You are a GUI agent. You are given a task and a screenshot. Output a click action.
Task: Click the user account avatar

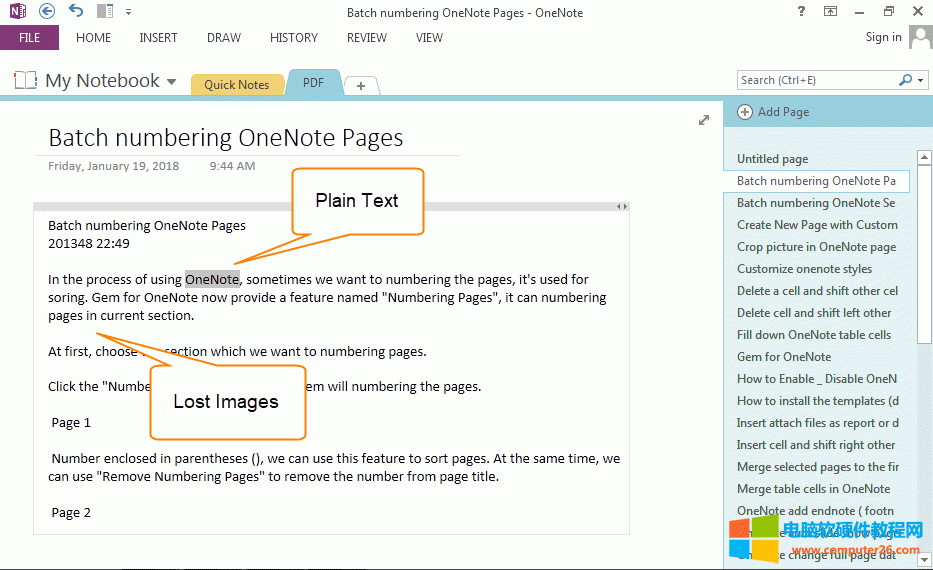click(x=920, y=38)
